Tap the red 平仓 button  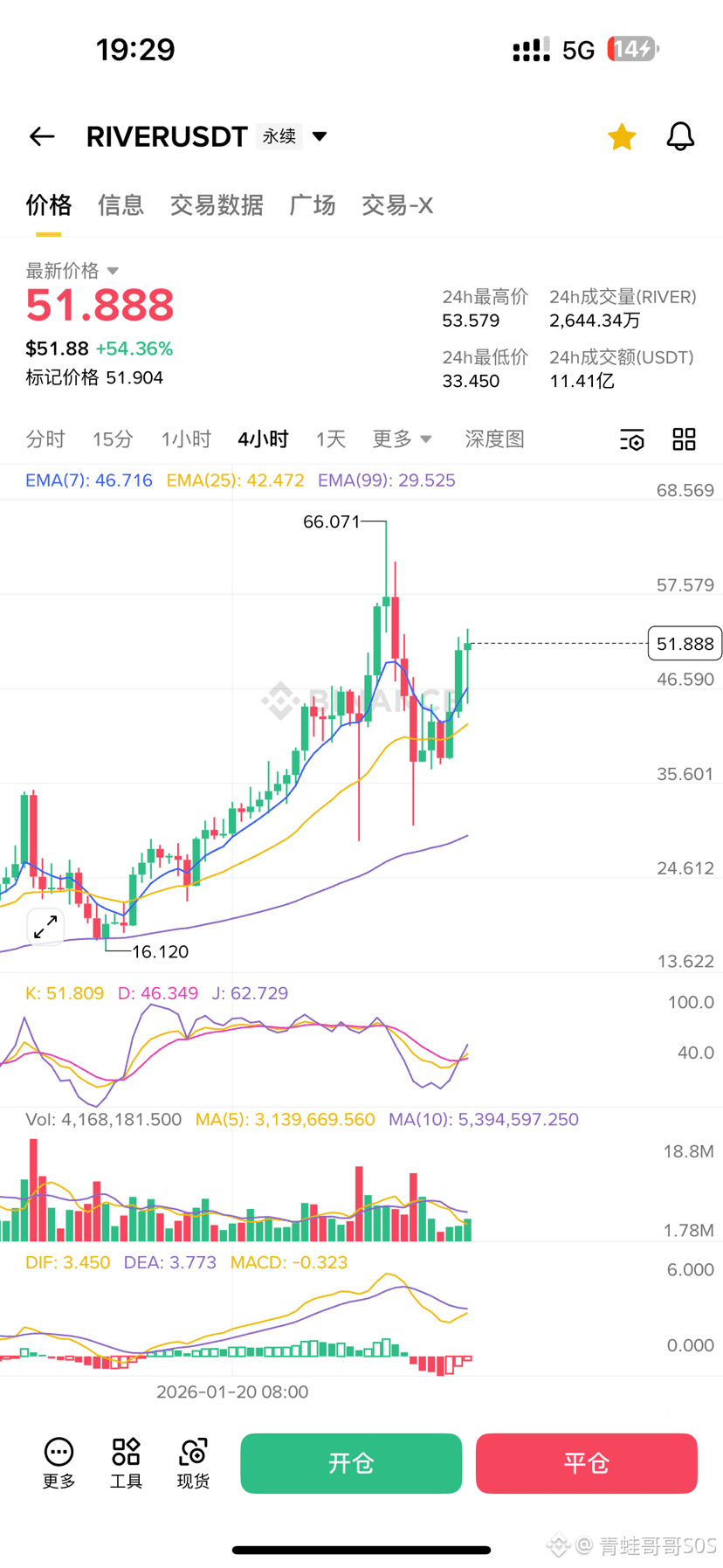(587, 1463)
